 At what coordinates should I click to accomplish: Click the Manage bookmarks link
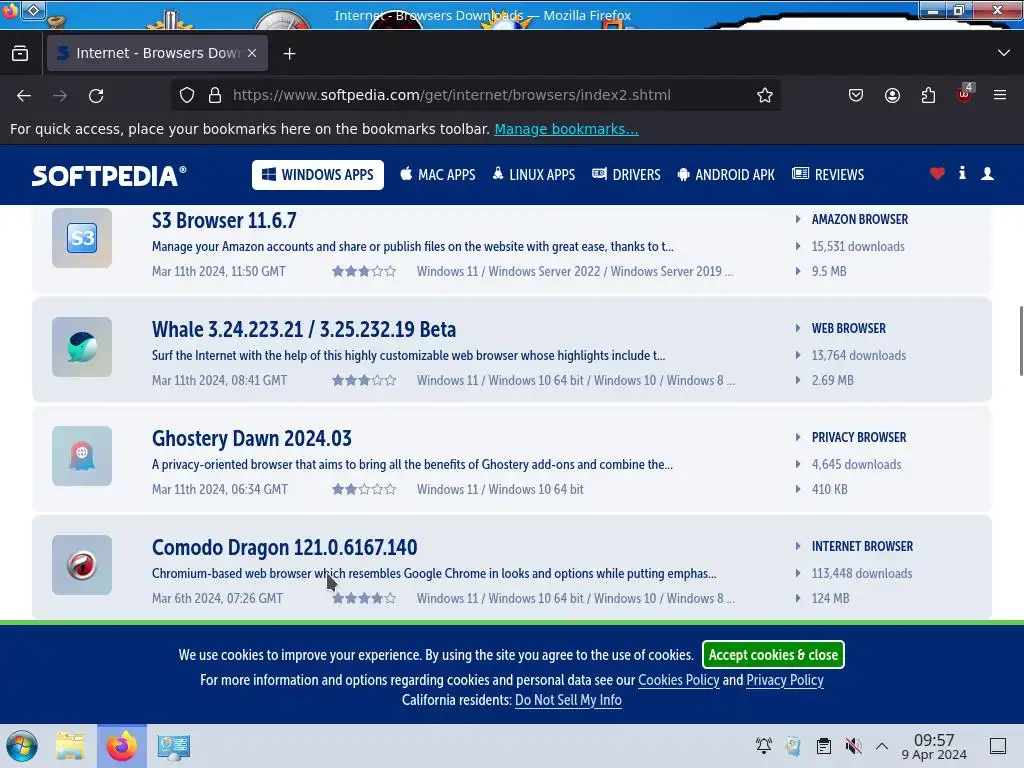[566, 129]
